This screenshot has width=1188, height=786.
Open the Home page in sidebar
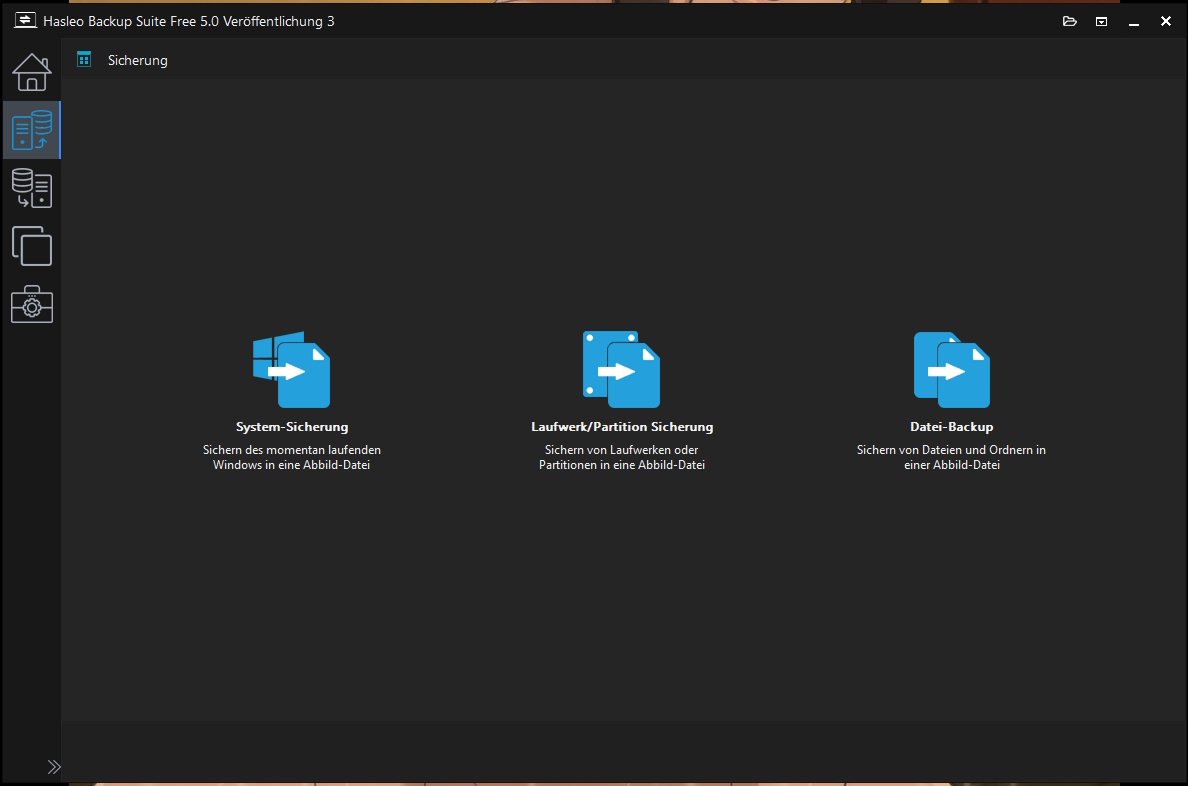point(32,72)
